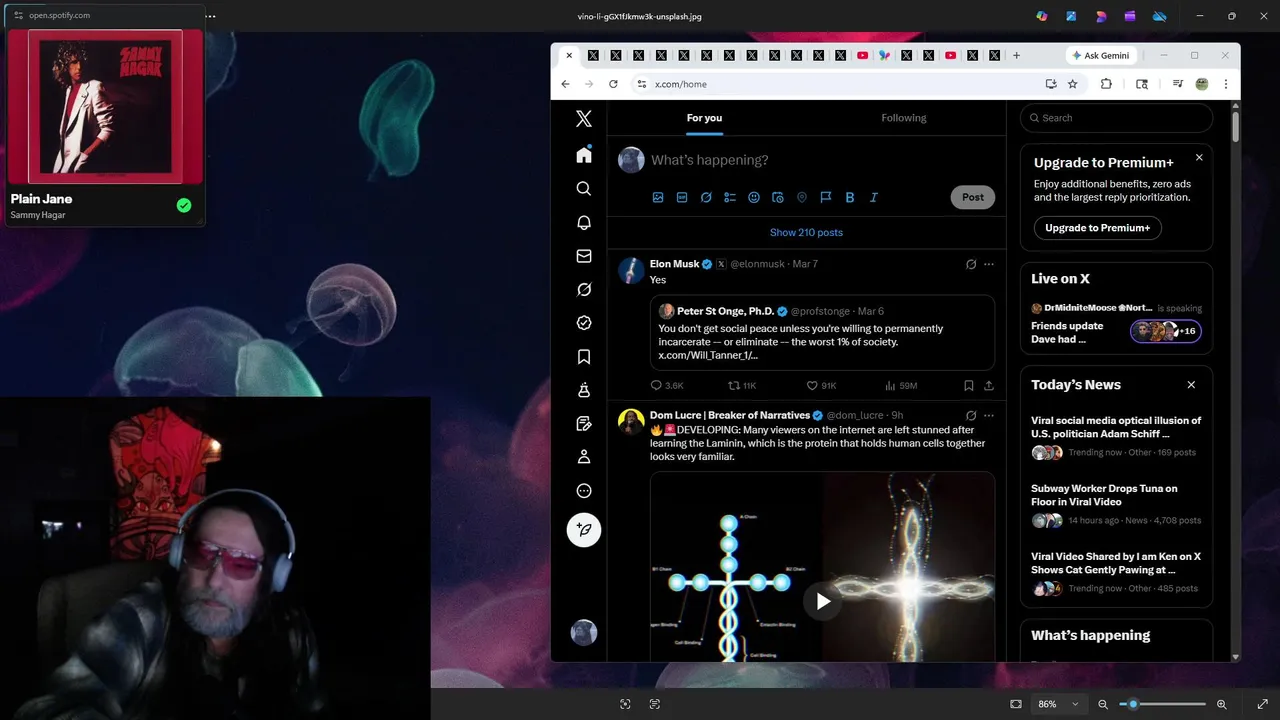The height and width of the screenshot is (720, 1280).
Task: Open Elon Musk's profile name
Action: click(675, 264)
